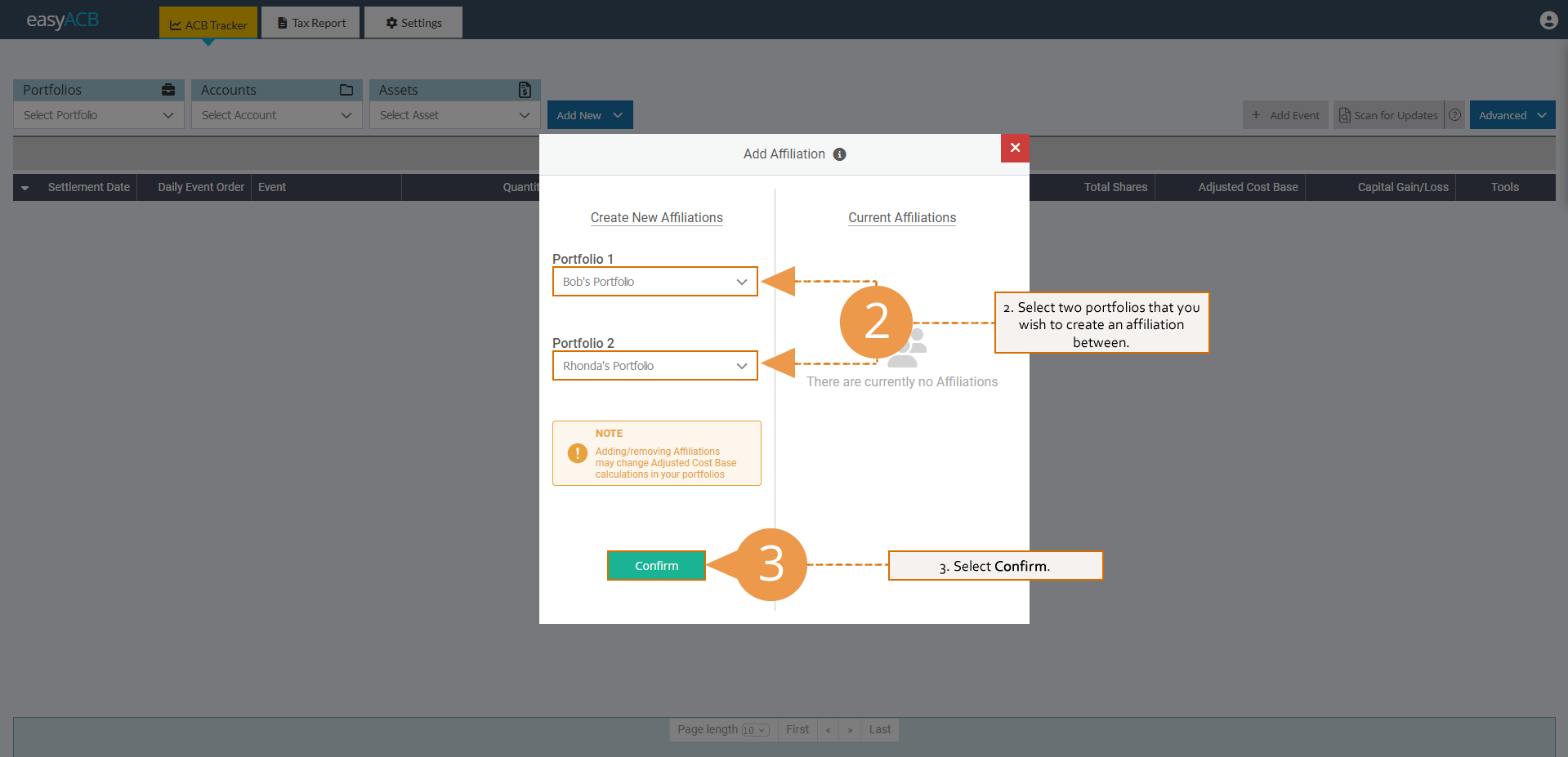Image resolution: width=1568 pixels, height=757 pixels.
Task: Click the Last page pagination button
Action: point(879,729)
